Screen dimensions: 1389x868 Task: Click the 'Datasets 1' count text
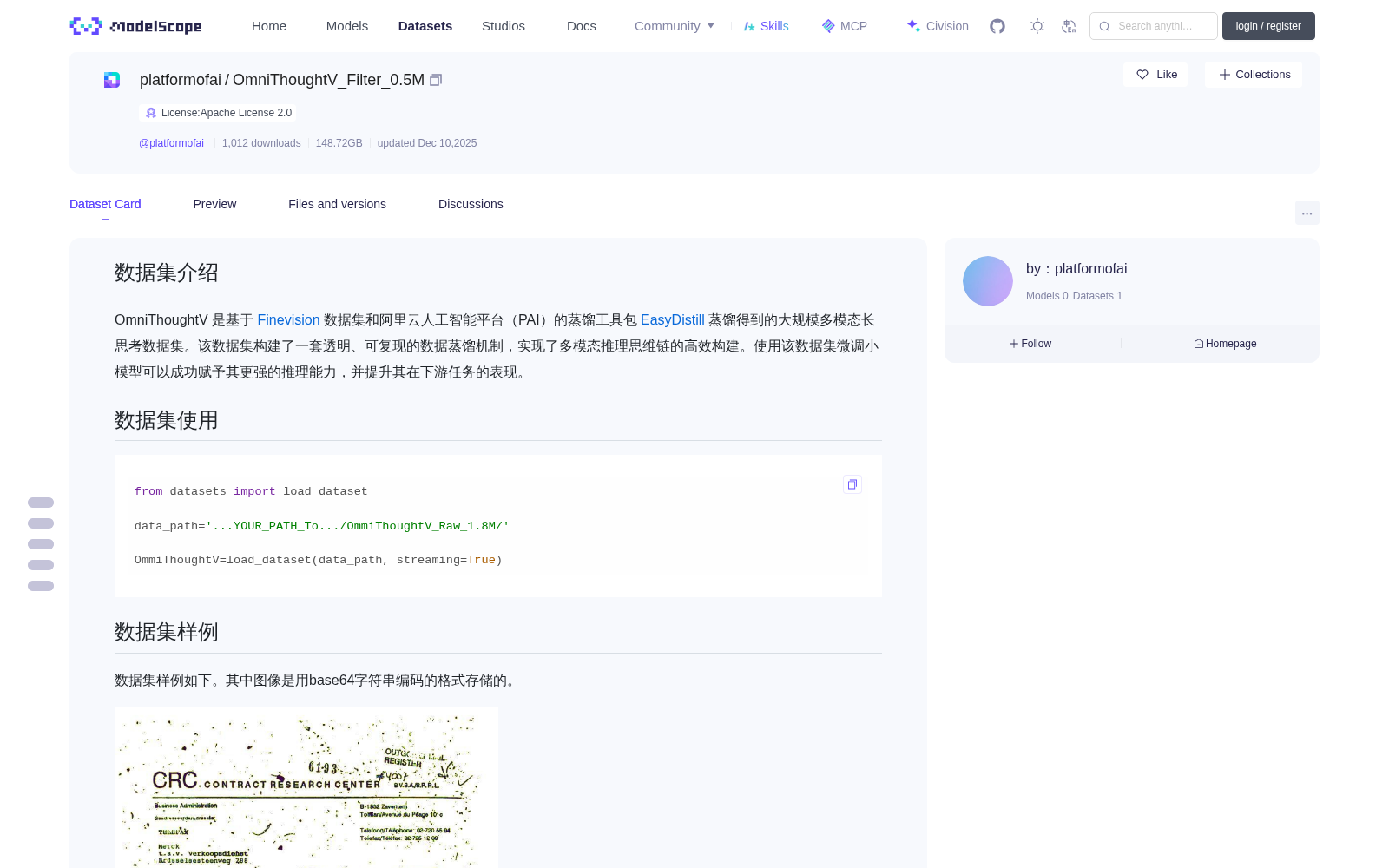1097,296
